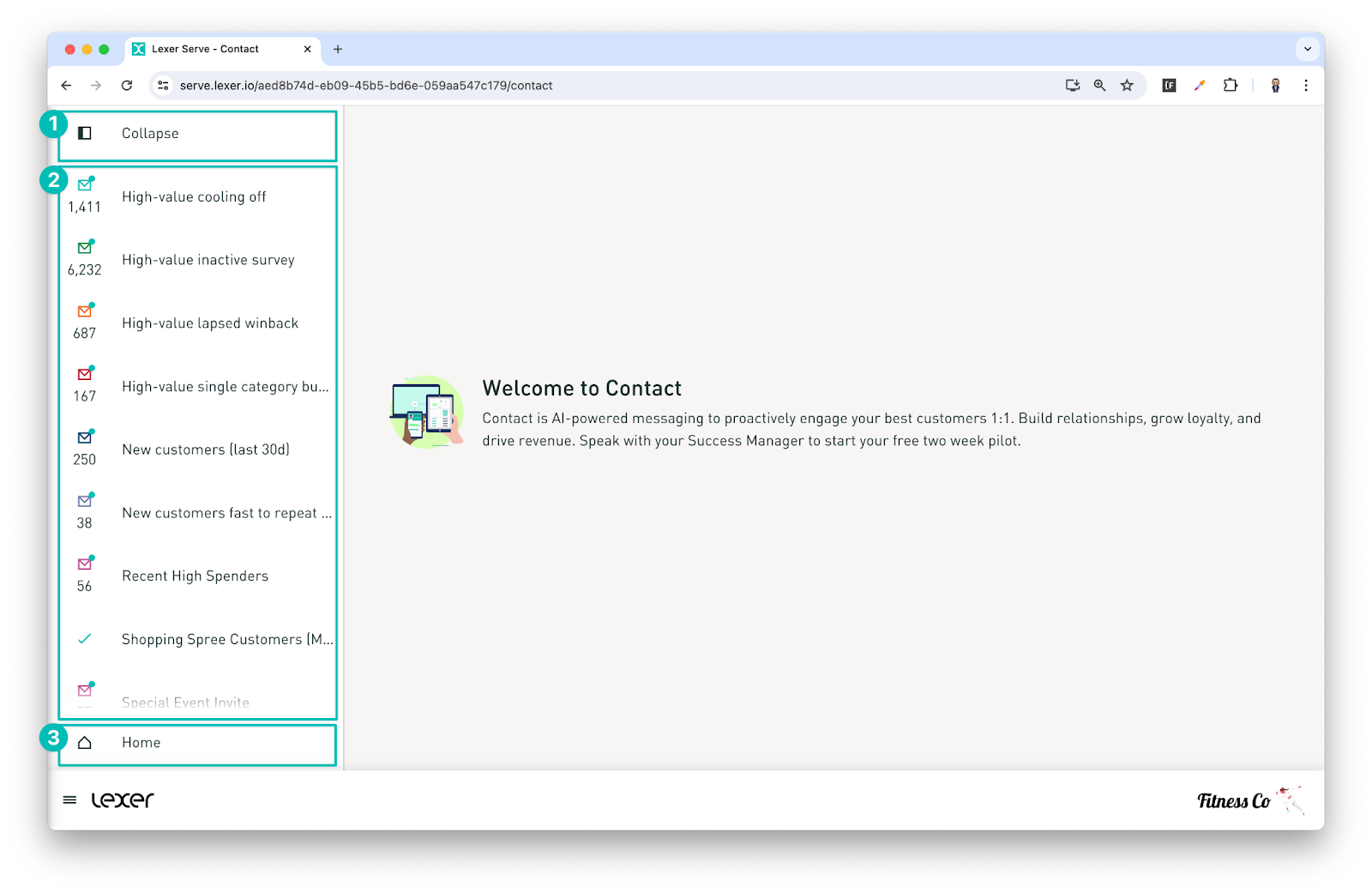1372x893 pixels.
Task: Click the Special Event Invite envelope icon
Action: coord(85,690)
